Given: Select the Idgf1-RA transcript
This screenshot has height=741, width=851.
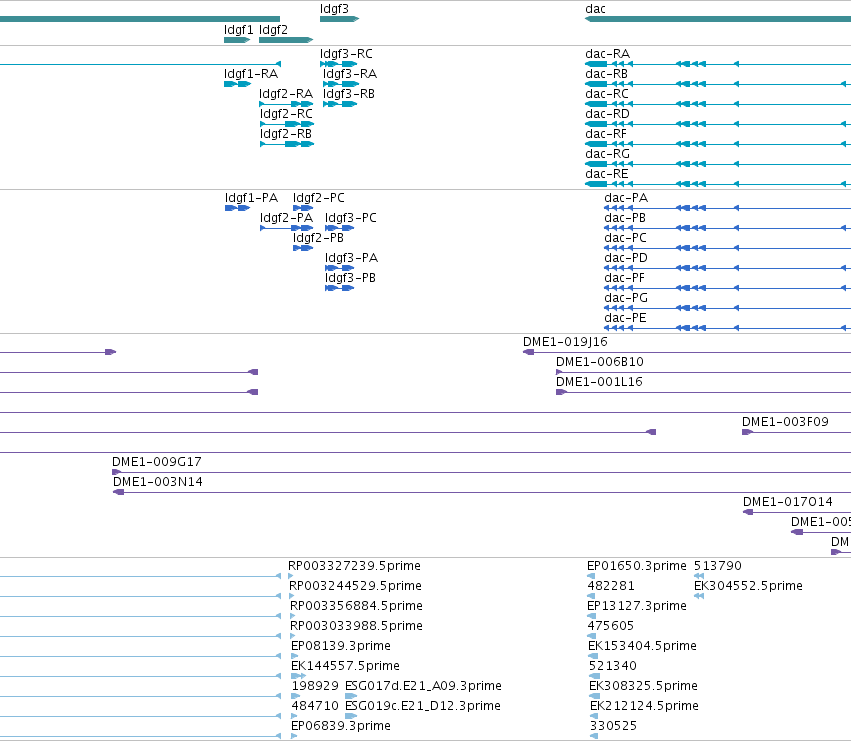Looking at the screenshot, I should pos(237,84).
